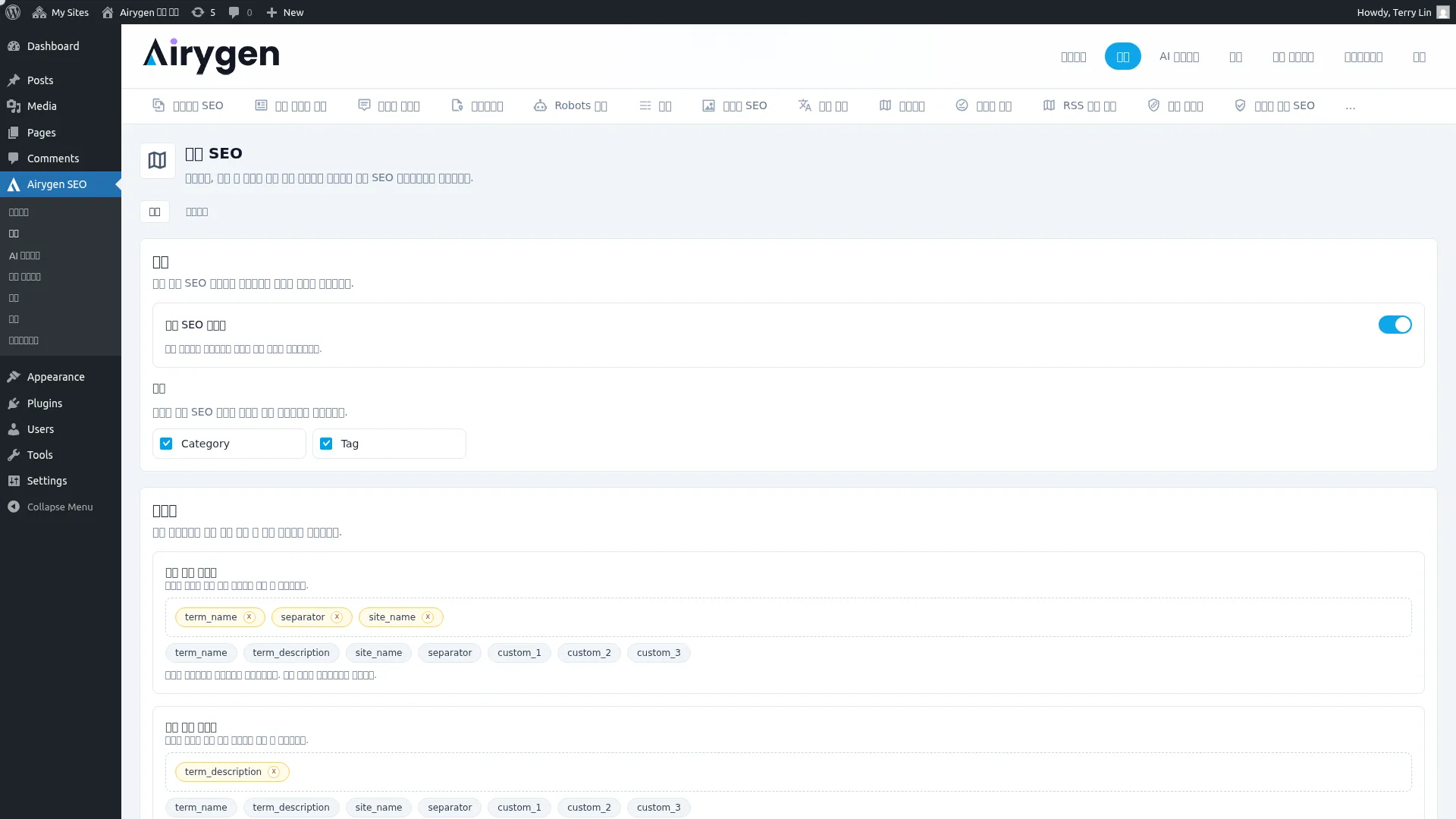Toggle the SEO enable switch off
This screenshot has height=819, width=1456.
point(1395,325)
